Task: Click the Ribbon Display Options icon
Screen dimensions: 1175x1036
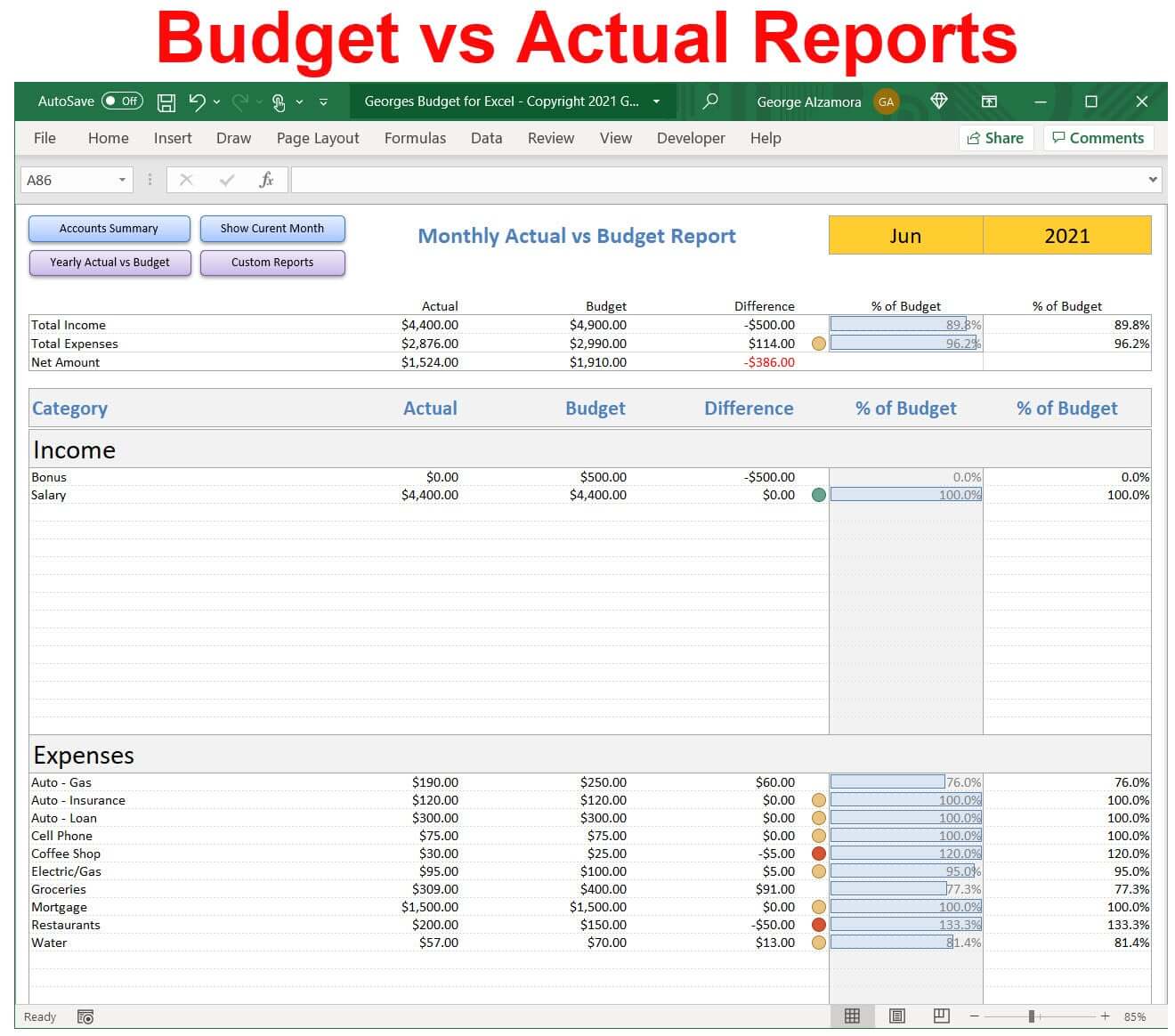Action: (x=989, y=101)
